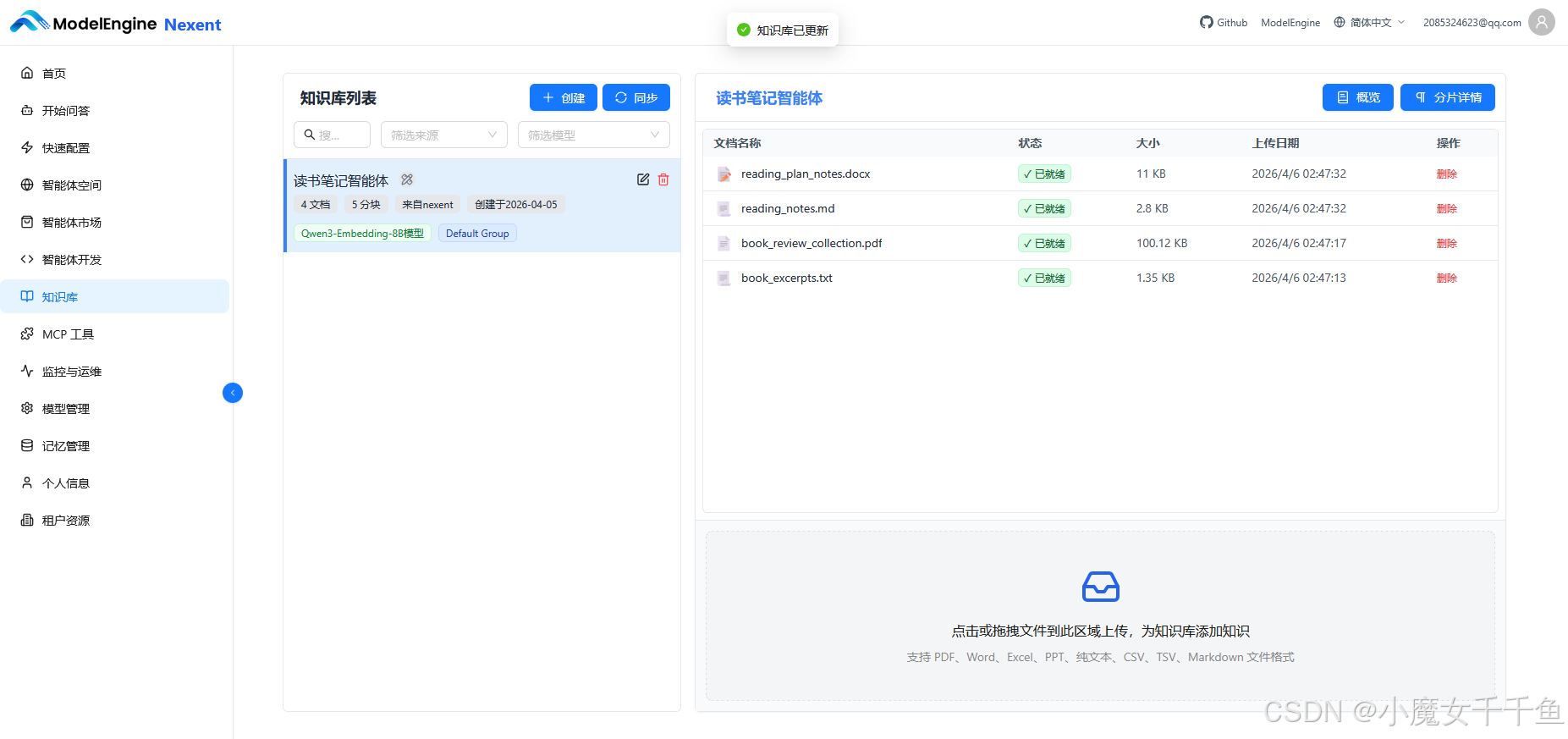
Task: Click the 知识库已更新 notification toast
Action: [x=783, y=30]
